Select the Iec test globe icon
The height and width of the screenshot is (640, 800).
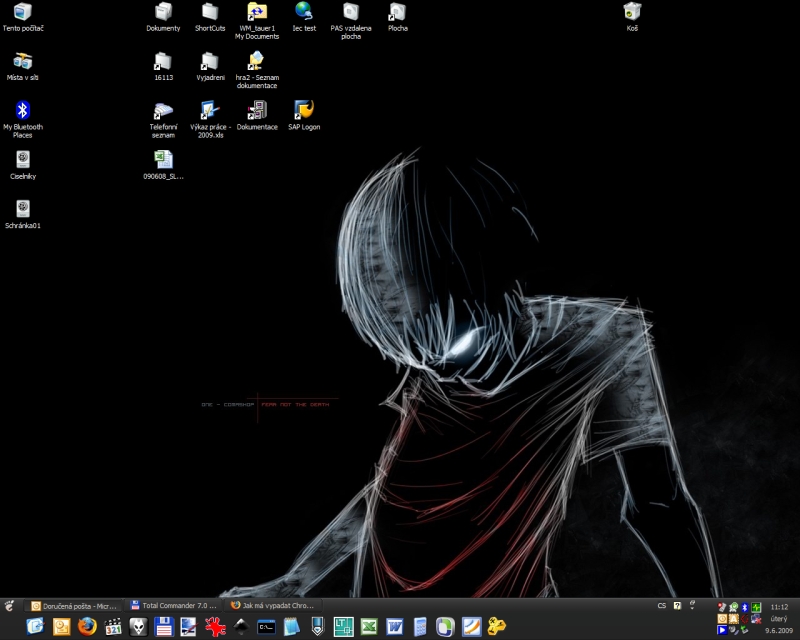coord(304,12)
